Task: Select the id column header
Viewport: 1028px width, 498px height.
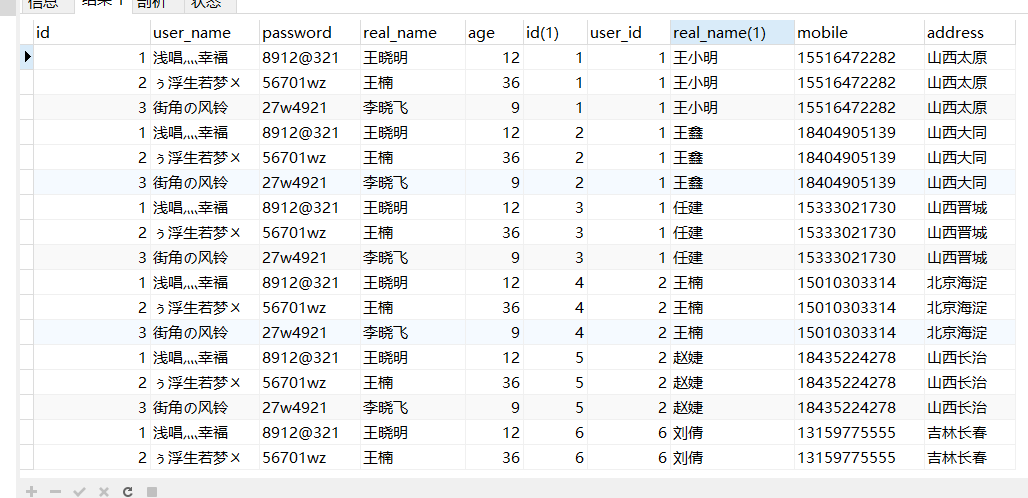Action: [92, 33]
